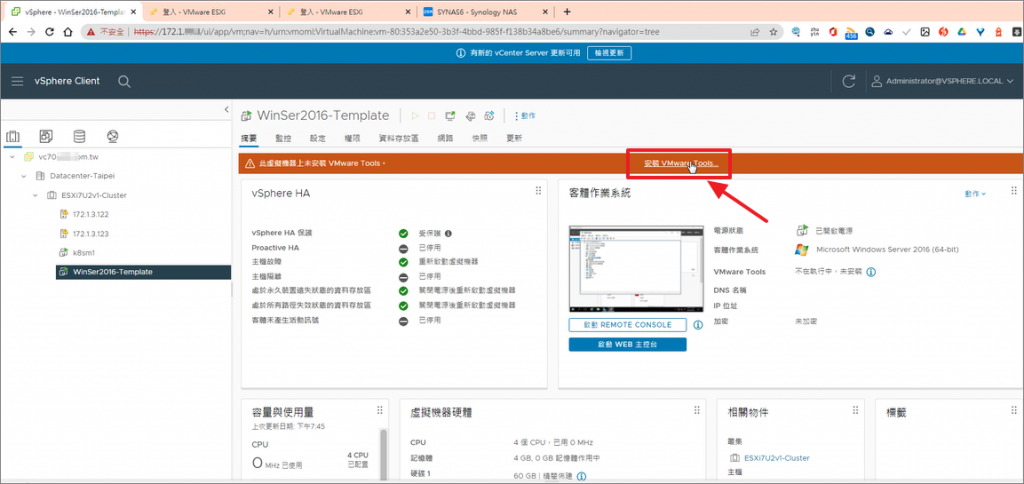Click the 客體作業系統 card drag handle
Viewport: 1024px width, 484px height.
[x=1014, y=191]
